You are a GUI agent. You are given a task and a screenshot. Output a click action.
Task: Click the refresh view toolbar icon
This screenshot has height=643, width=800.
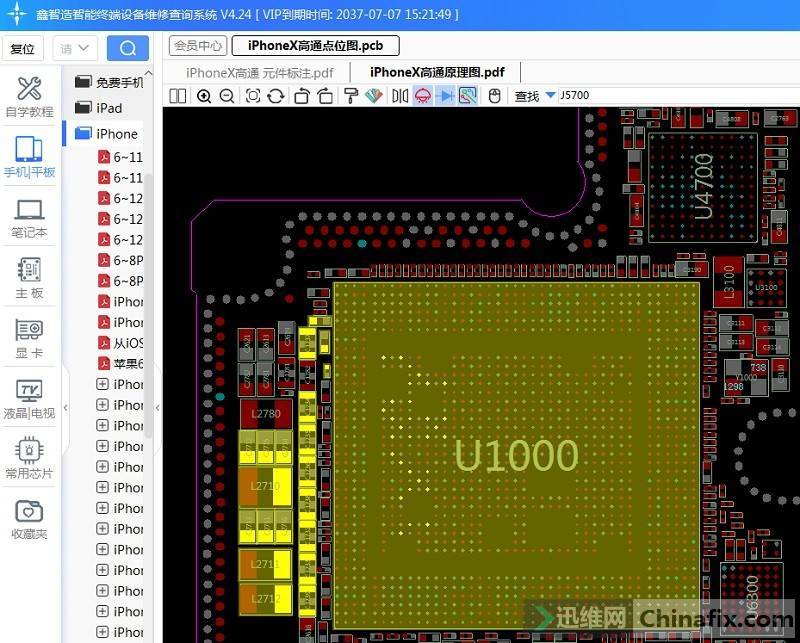[276, 96]
